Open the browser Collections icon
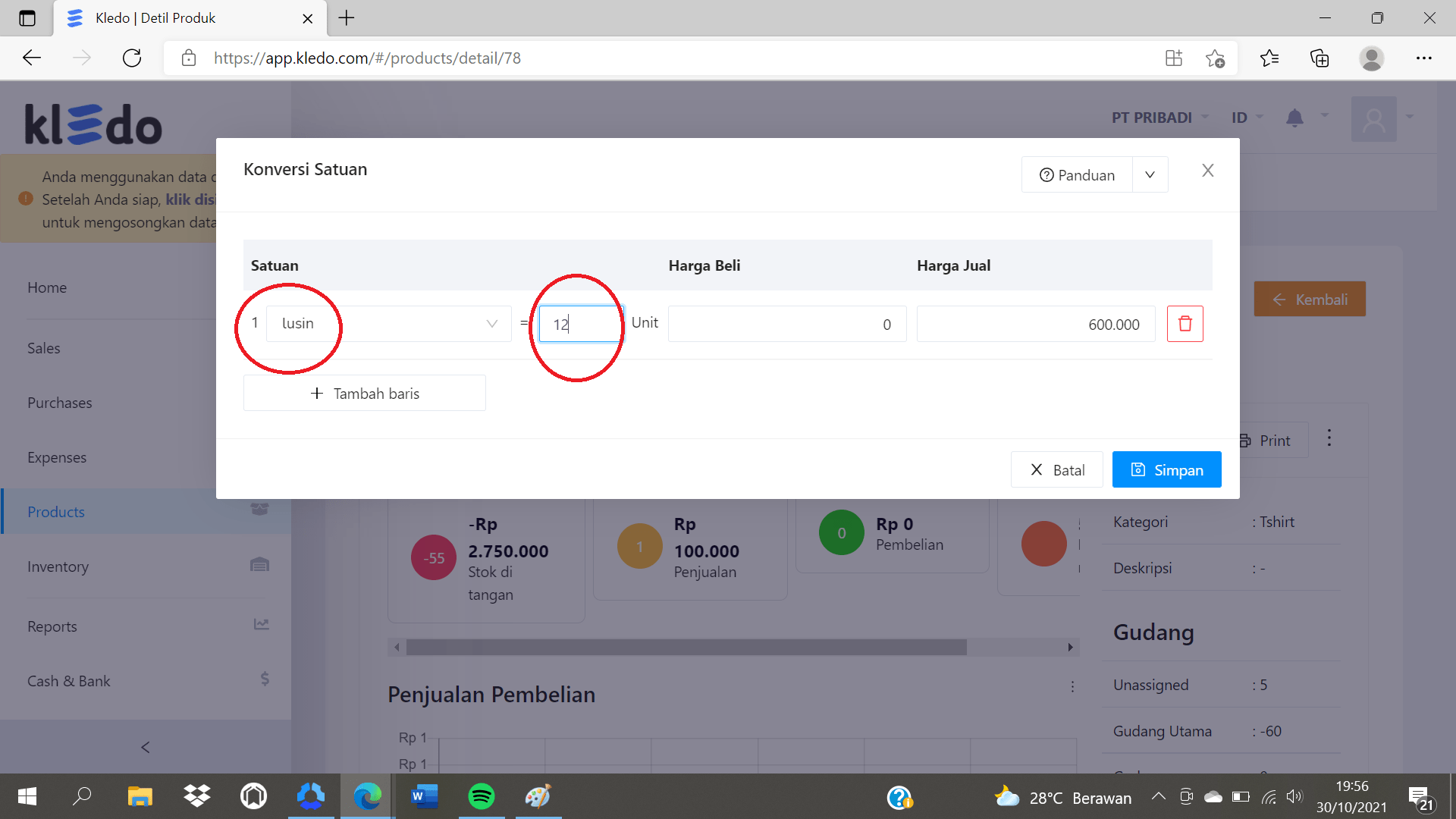The width and height of the screenshot is (1456, 819). (1319, 58)
